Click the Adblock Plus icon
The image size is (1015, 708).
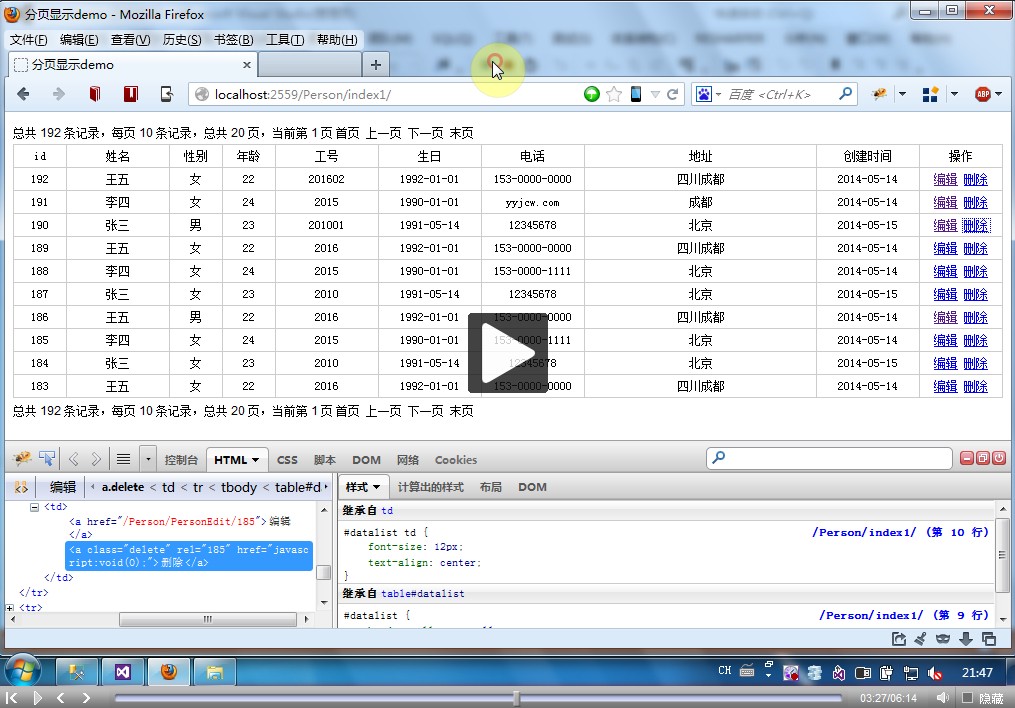coord(982,94)
